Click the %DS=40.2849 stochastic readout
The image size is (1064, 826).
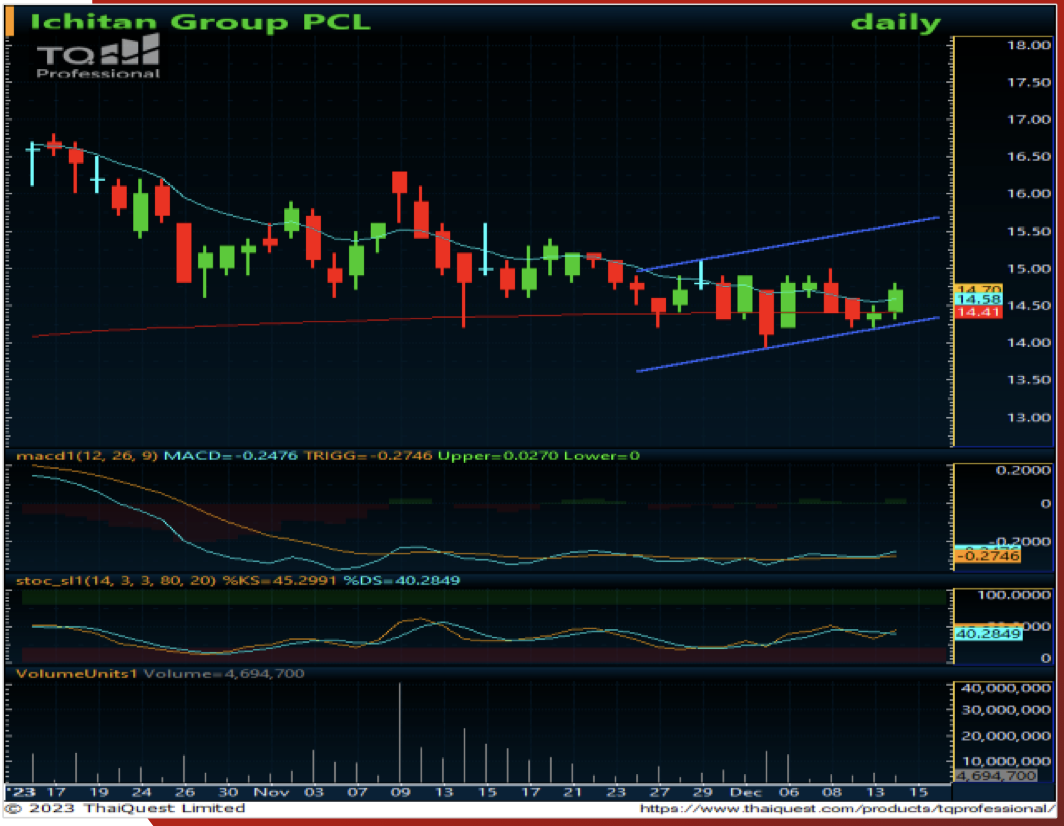[402, 580]
